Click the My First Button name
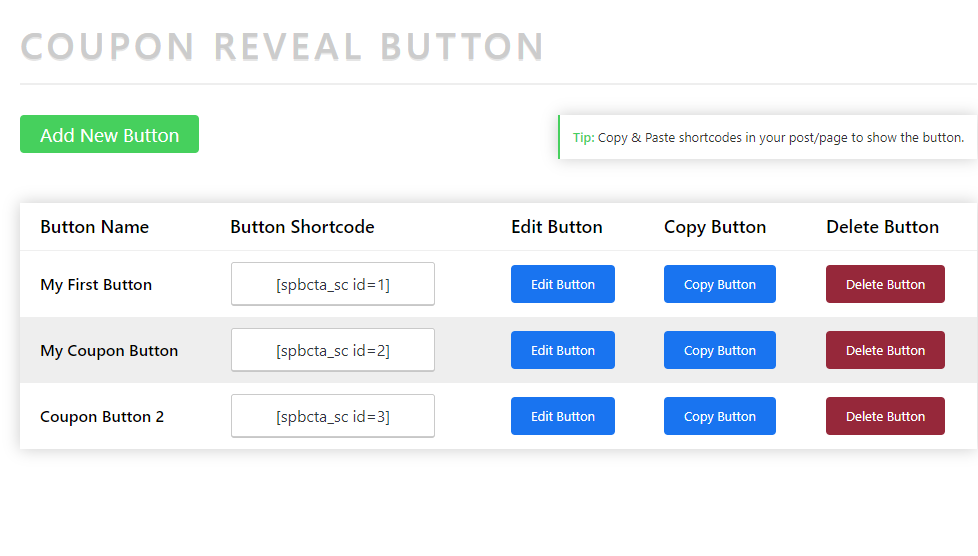The image size is (978, 556). click(96, 285)
